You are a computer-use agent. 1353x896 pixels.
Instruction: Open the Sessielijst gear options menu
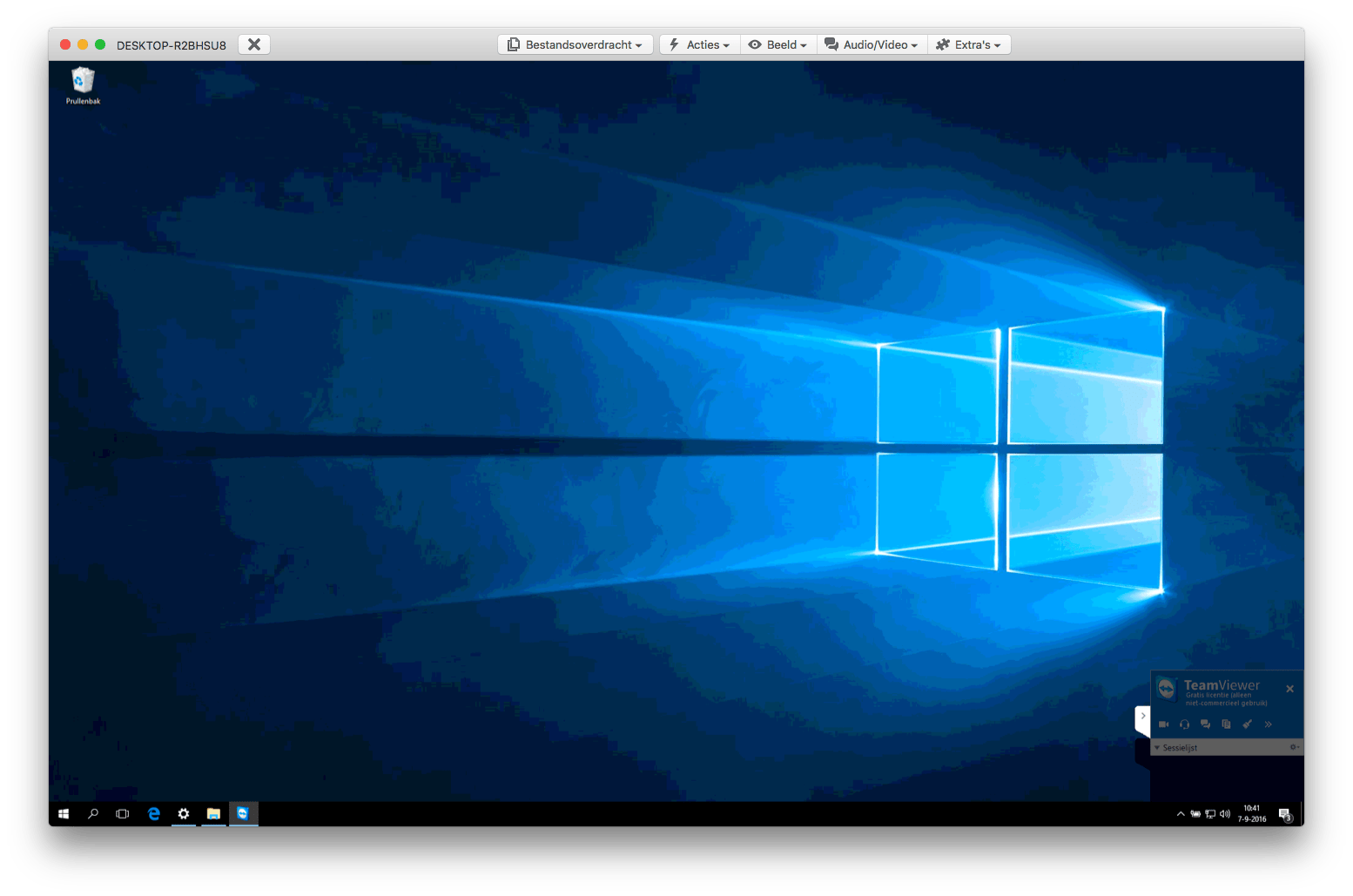[1295, 747]
